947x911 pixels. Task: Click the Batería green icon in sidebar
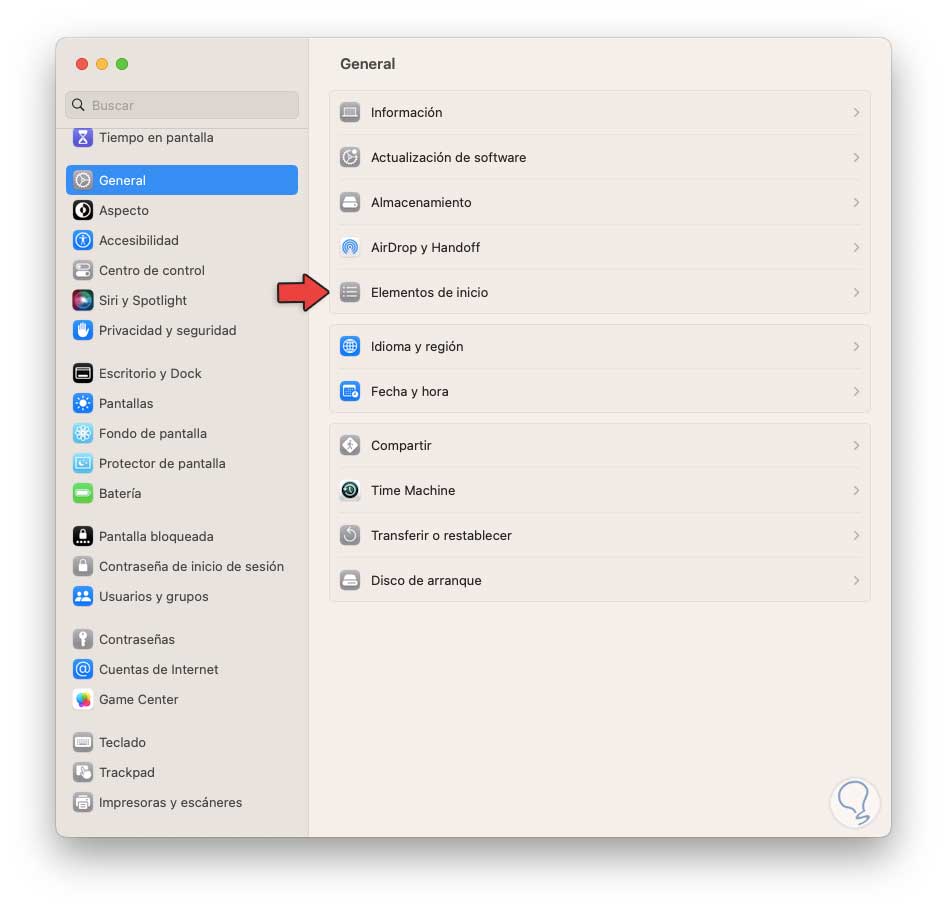83,493
